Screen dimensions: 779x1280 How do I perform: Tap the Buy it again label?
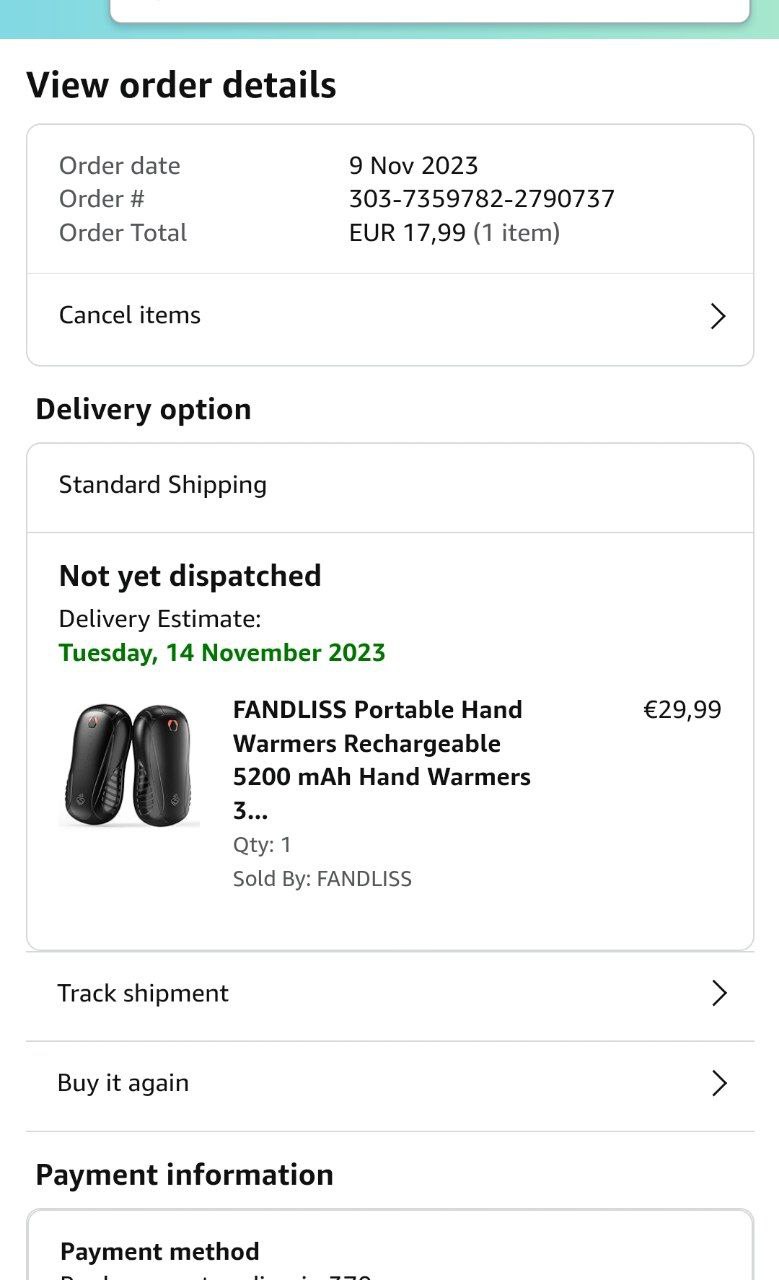point(123,1083)
